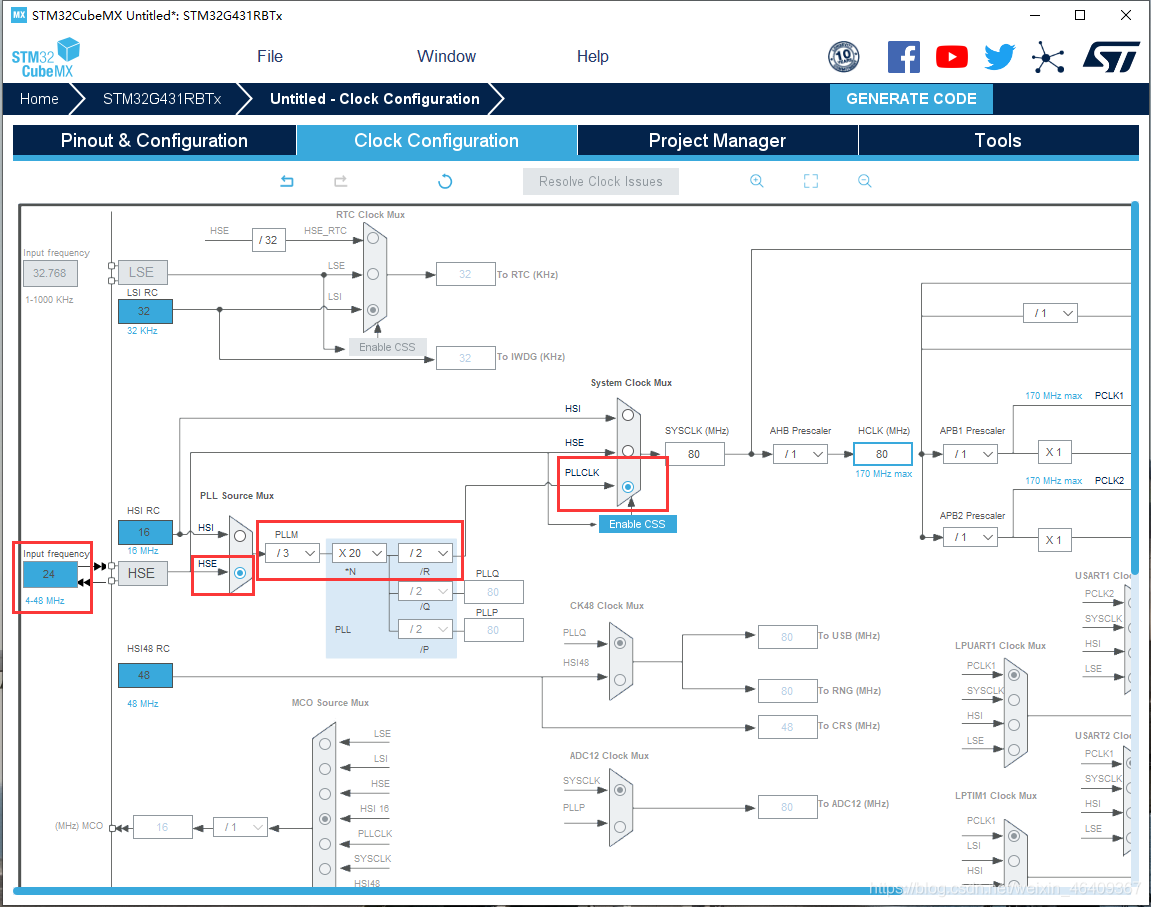Click the redo arrow icon
This screenshot has height=907, width=1151.
click(341, 181)
